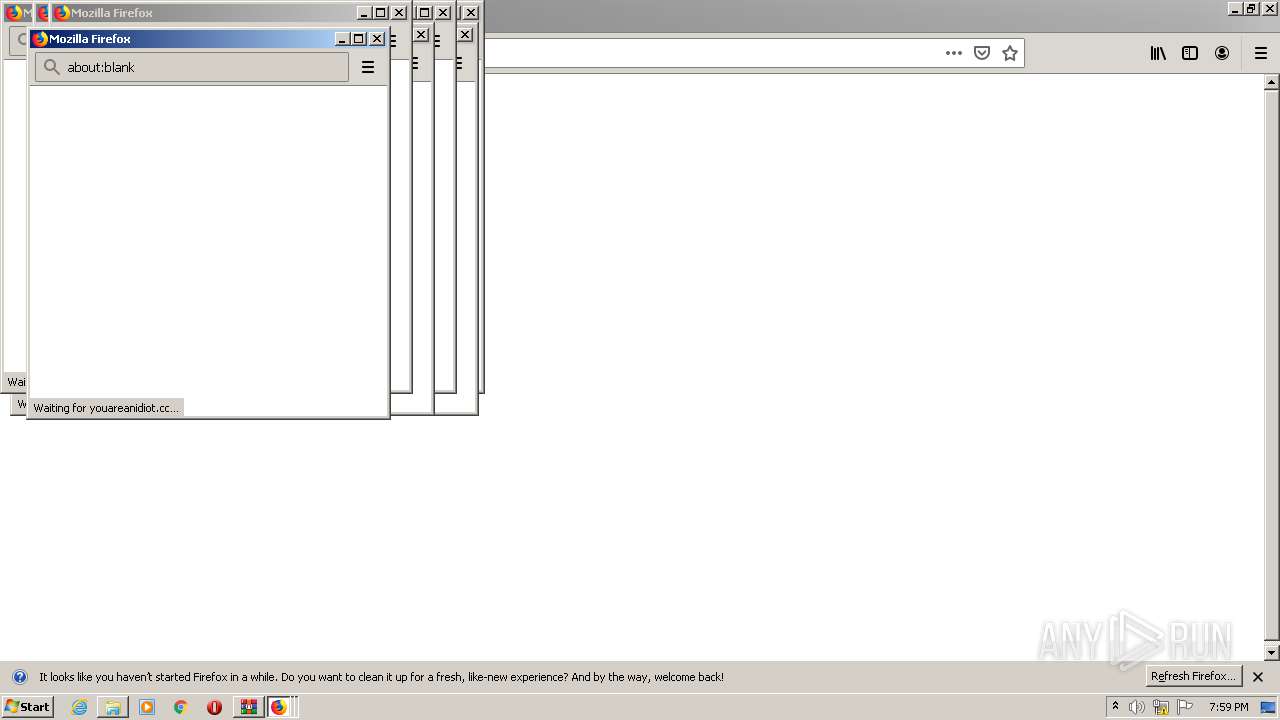The width and height of the screenshot is (1280, 720).
Task: Restore down the main Firefox window
Action: (1251, 9)
